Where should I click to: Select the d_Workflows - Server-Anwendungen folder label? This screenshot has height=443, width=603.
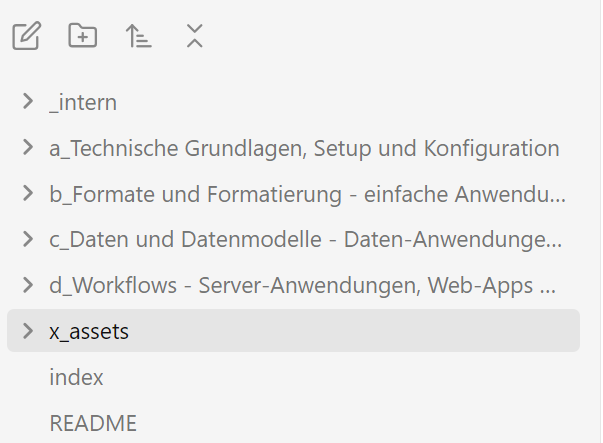point(302,286)
